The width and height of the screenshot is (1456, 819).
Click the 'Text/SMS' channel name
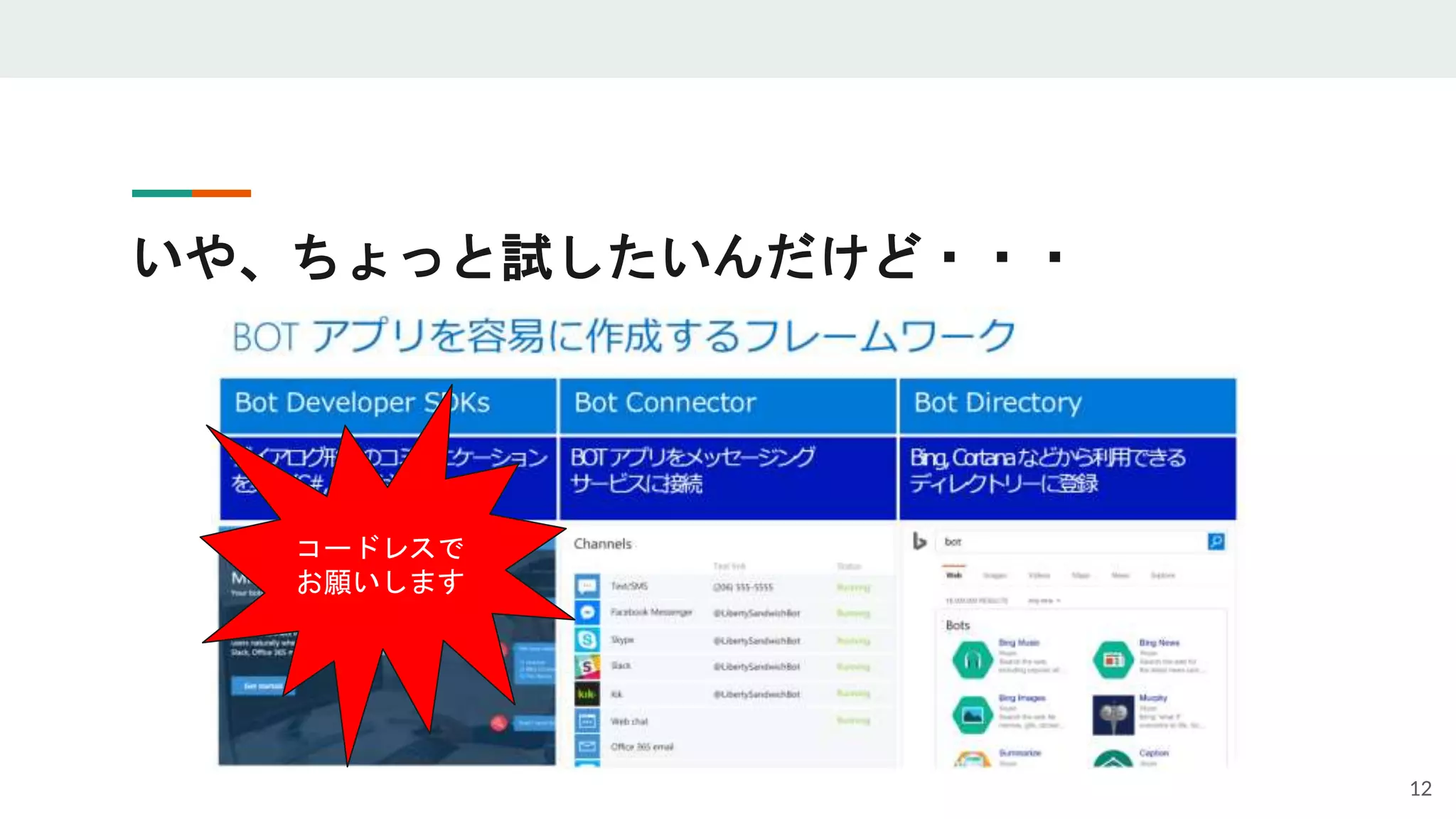[629, 587]
